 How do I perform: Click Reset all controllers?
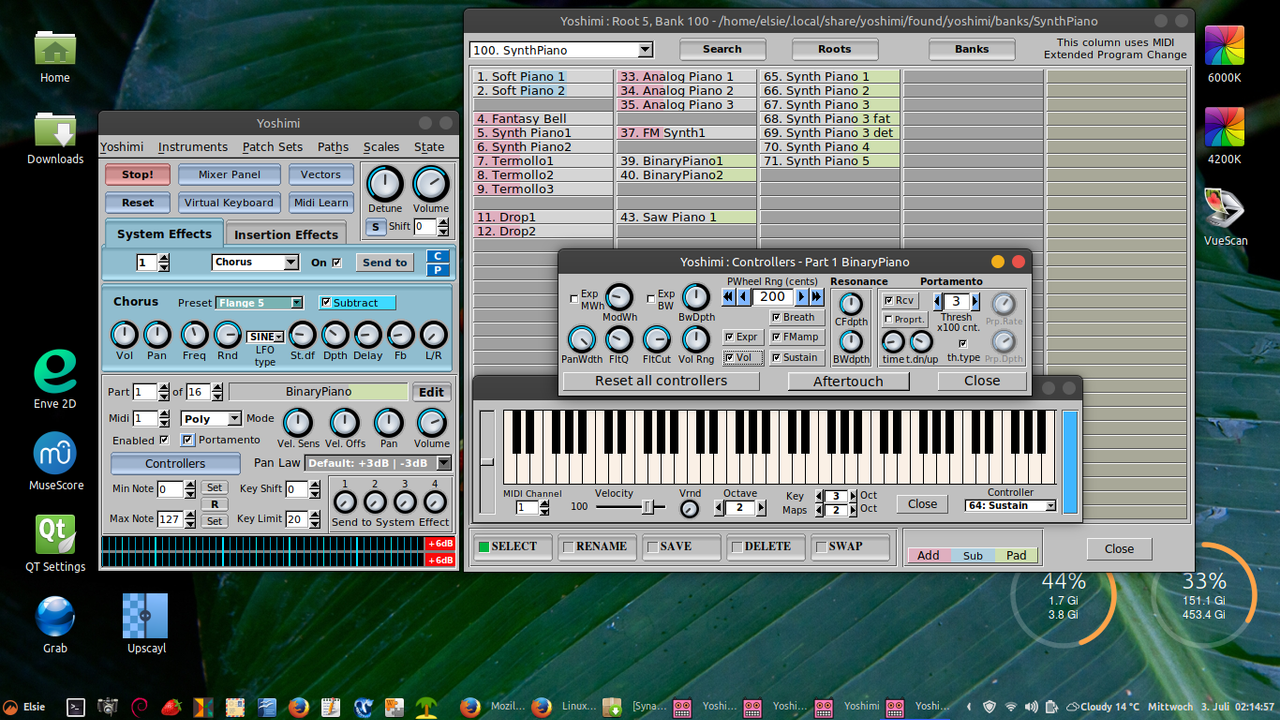661,381
